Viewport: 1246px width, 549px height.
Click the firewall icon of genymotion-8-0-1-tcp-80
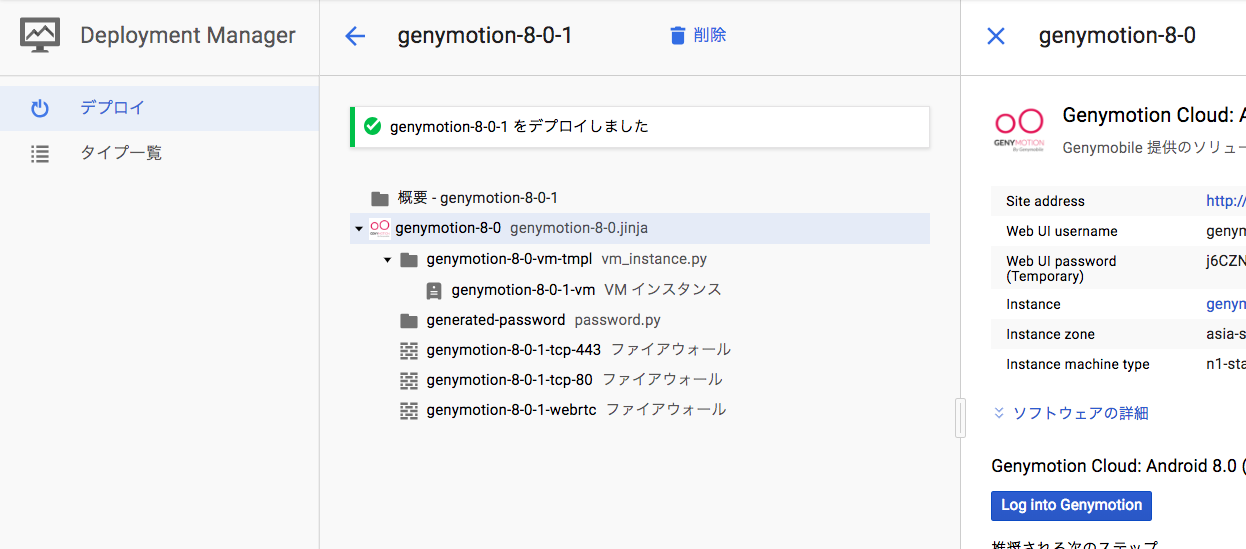coord(408,381)
